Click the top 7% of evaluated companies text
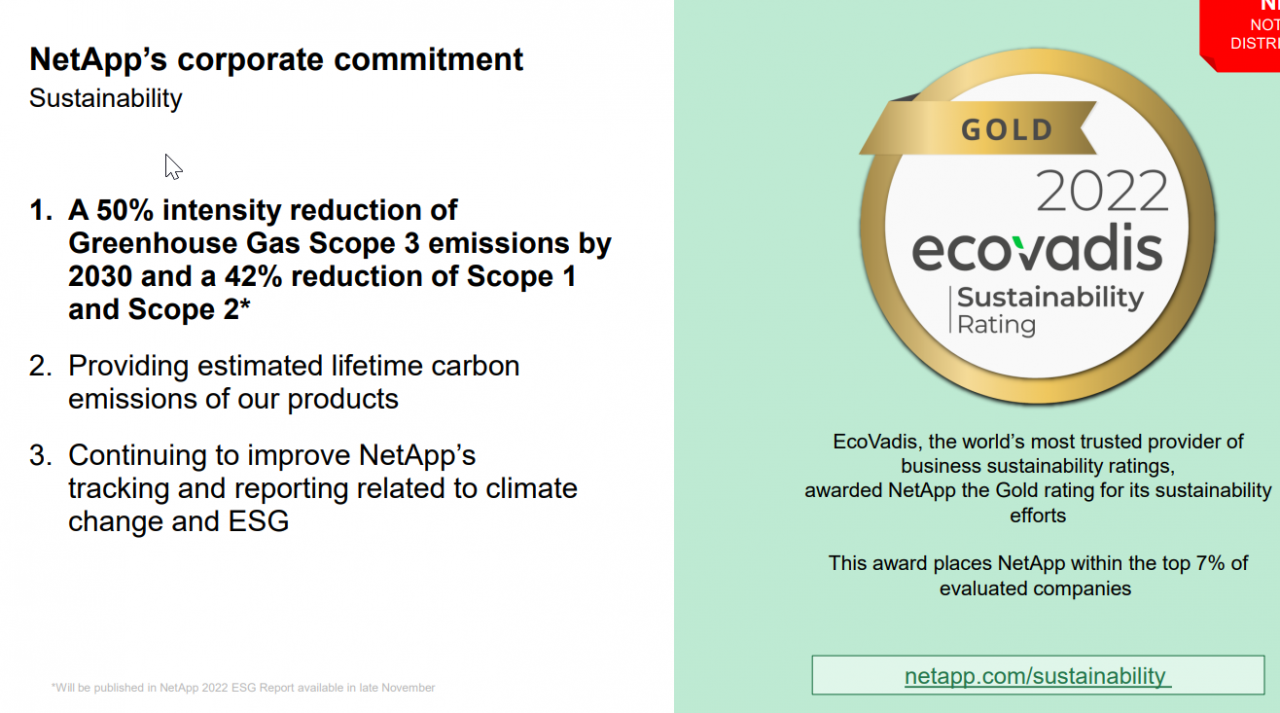 [x=1038, y=576]
